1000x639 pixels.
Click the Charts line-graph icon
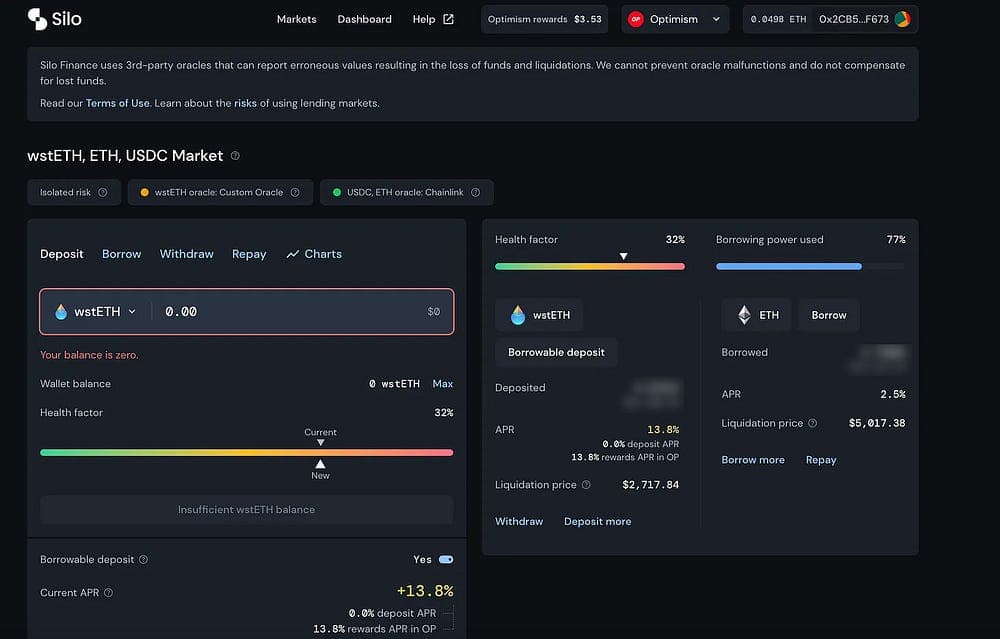293,254
